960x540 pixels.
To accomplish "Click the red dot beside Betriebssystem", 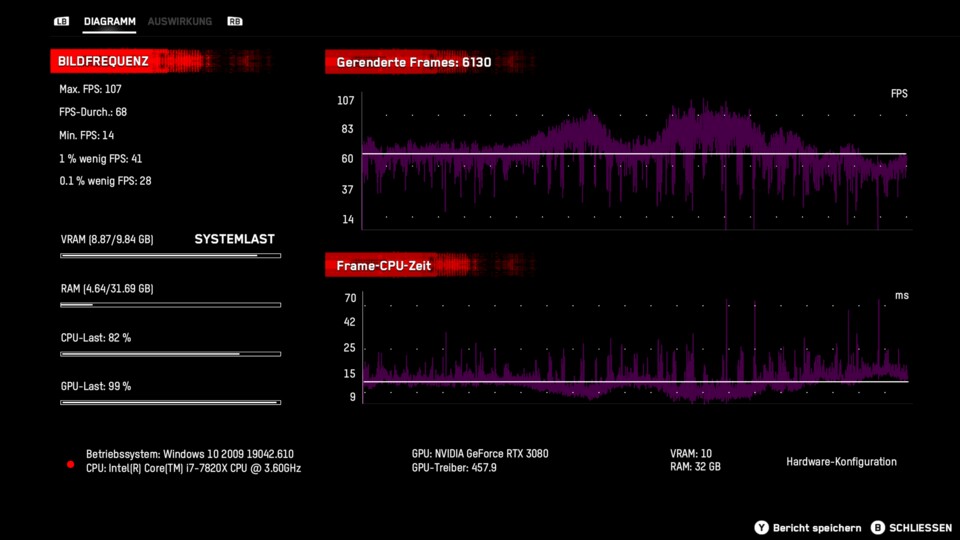I will coord(70,464).
